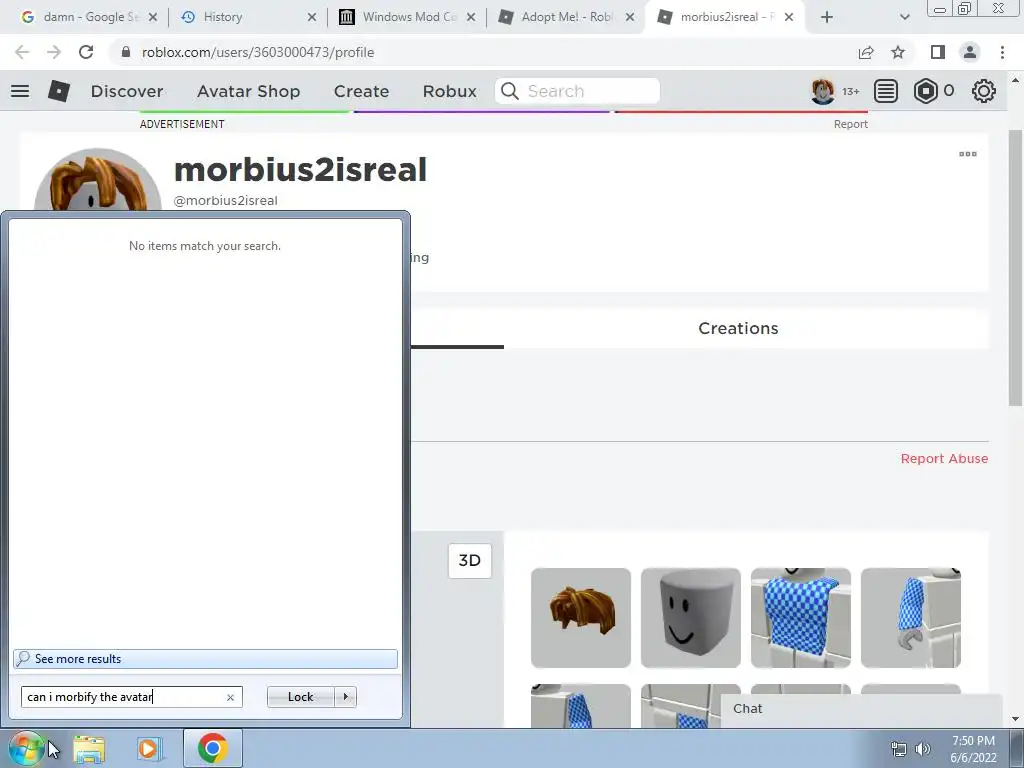
Task: Toggle Chrome side panel icon
Action: point(938,52)
